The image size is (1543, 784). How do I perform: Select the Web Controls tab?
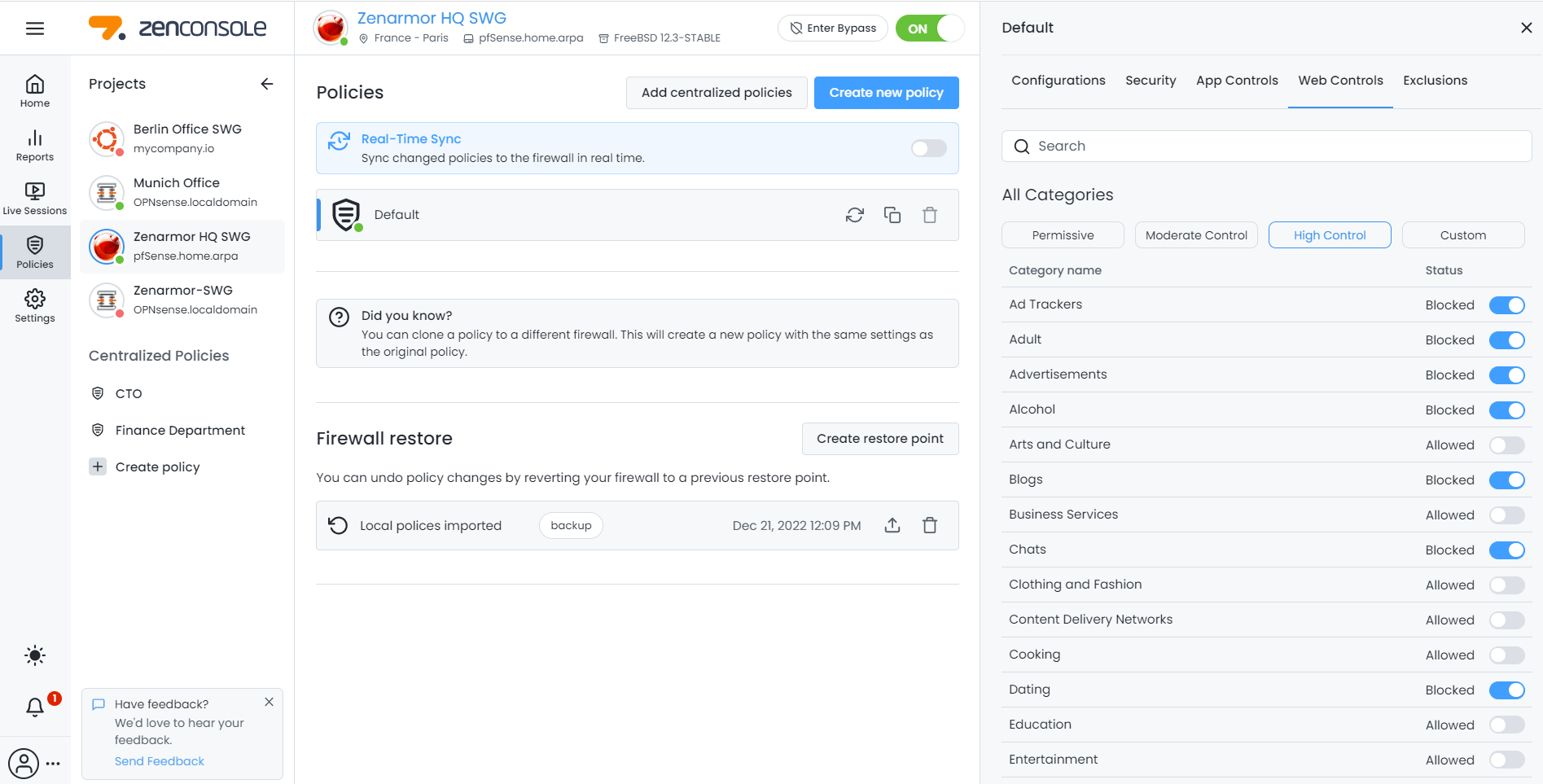point(1340,81)
